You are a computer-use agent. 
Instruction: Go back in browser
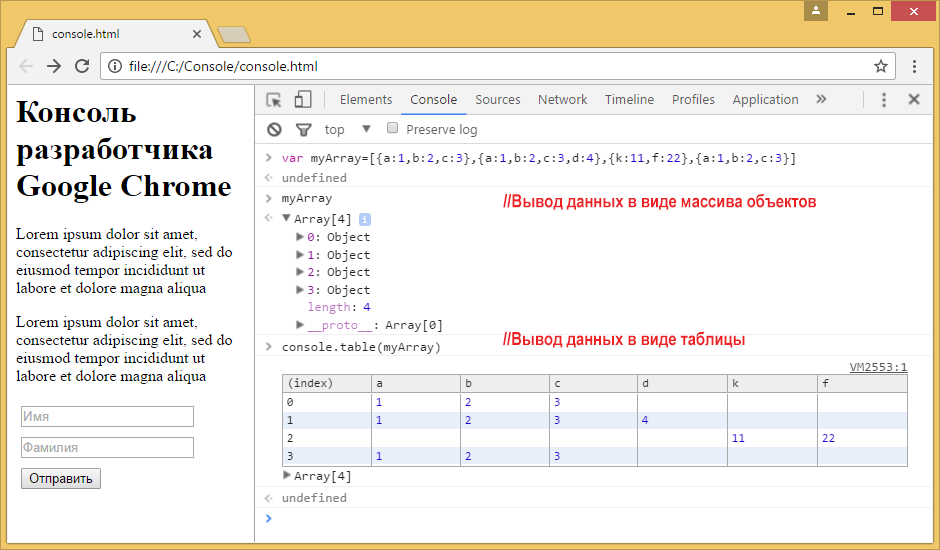(x=26, y=66)
